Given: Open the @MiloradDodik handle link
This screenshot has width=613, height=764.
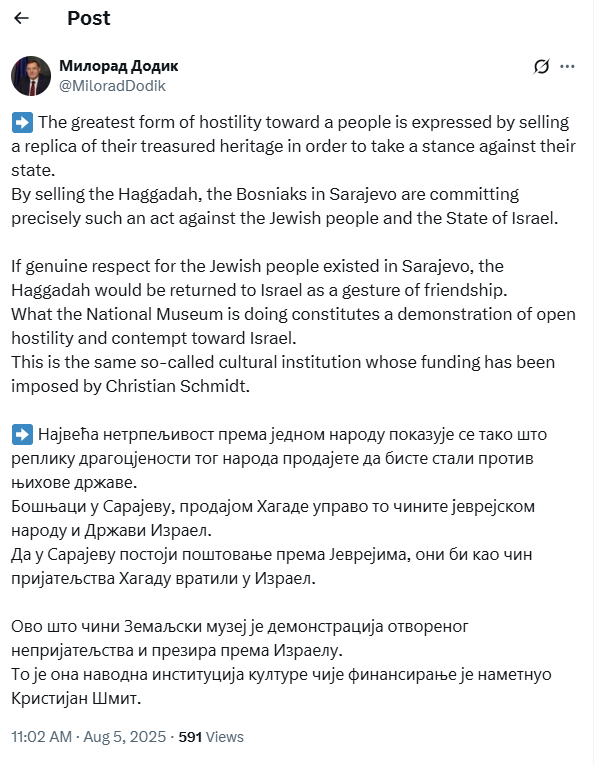Looking at the screenshot, I should [x=112, y=86].
